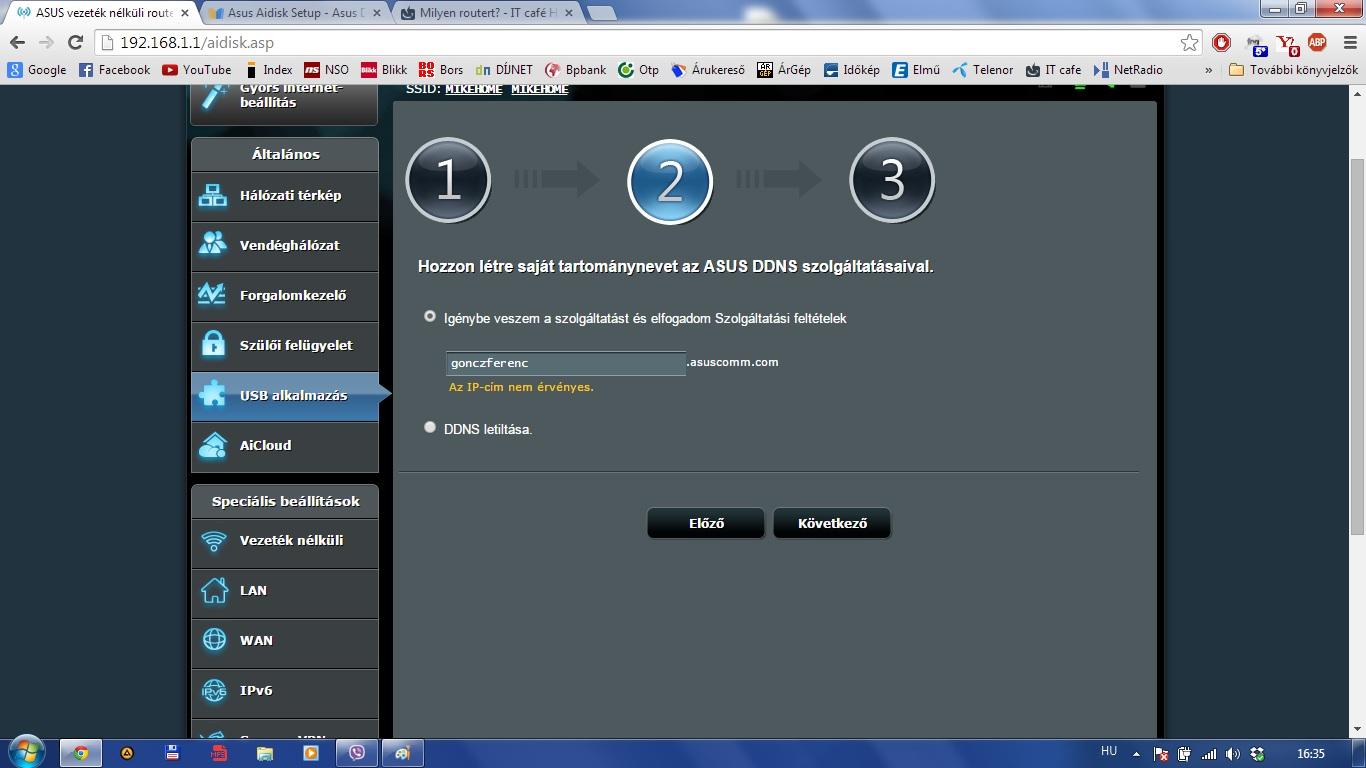Open Facebook bookmark
The width and height of the screenshot is (1366, 768).
(x=115, y=70)
